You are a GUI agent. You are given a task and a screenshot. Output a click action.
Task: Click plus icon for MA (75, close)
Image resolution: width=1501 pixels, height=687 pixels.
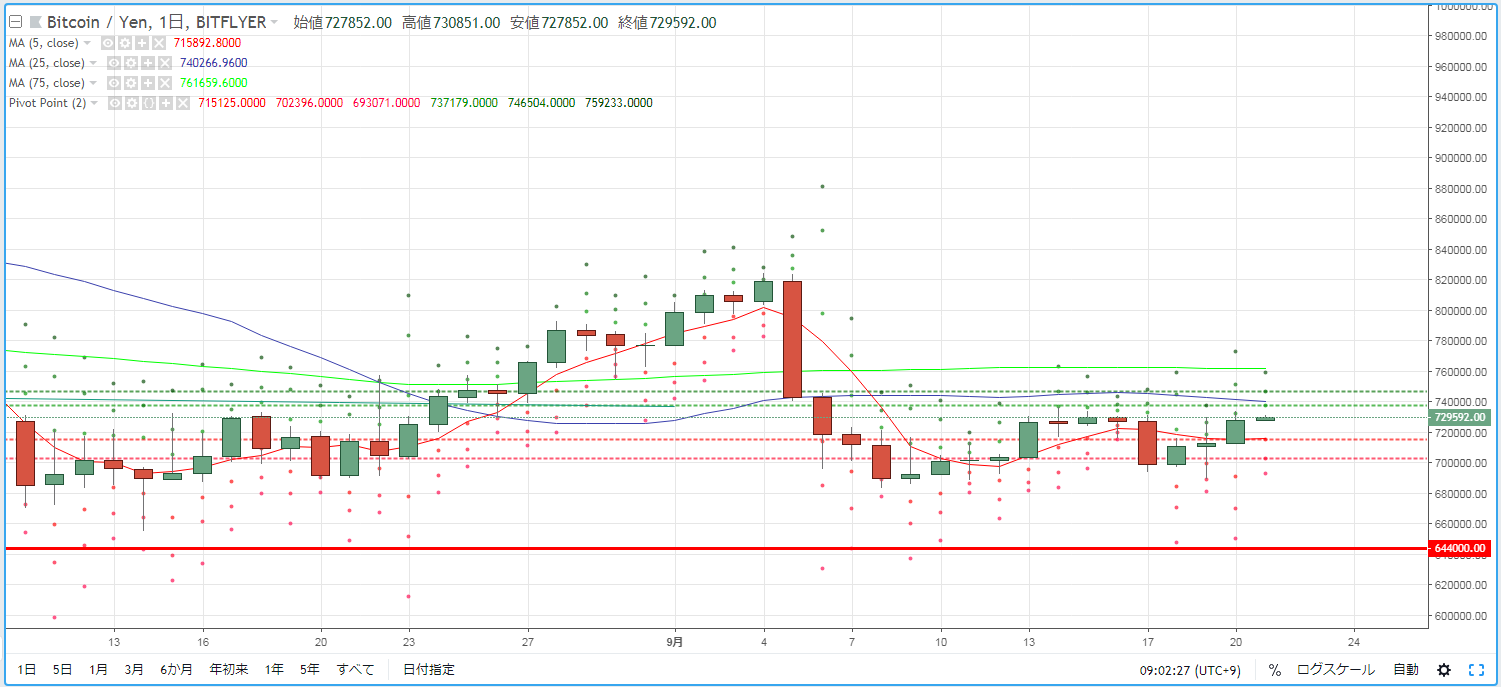pyautogui.click(x=148, y=83)
